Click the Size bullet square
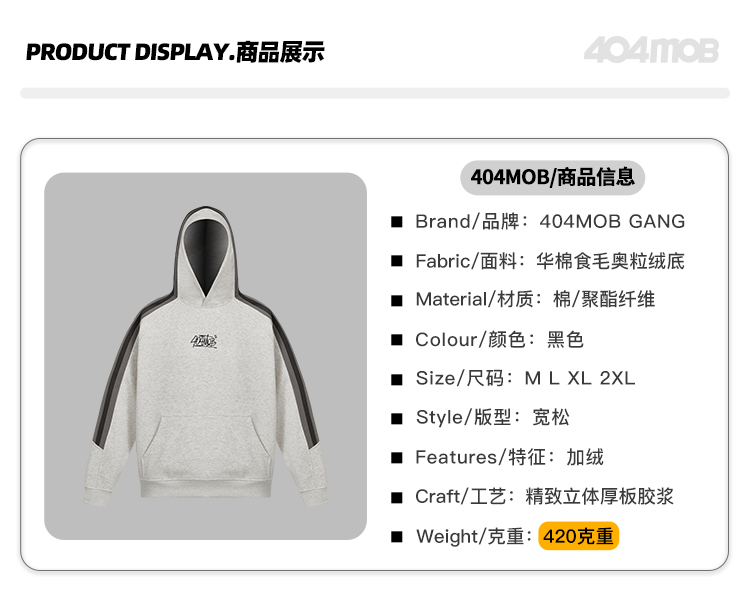The image size is (750, 610). pyautogui.click(x=397, y=379)
